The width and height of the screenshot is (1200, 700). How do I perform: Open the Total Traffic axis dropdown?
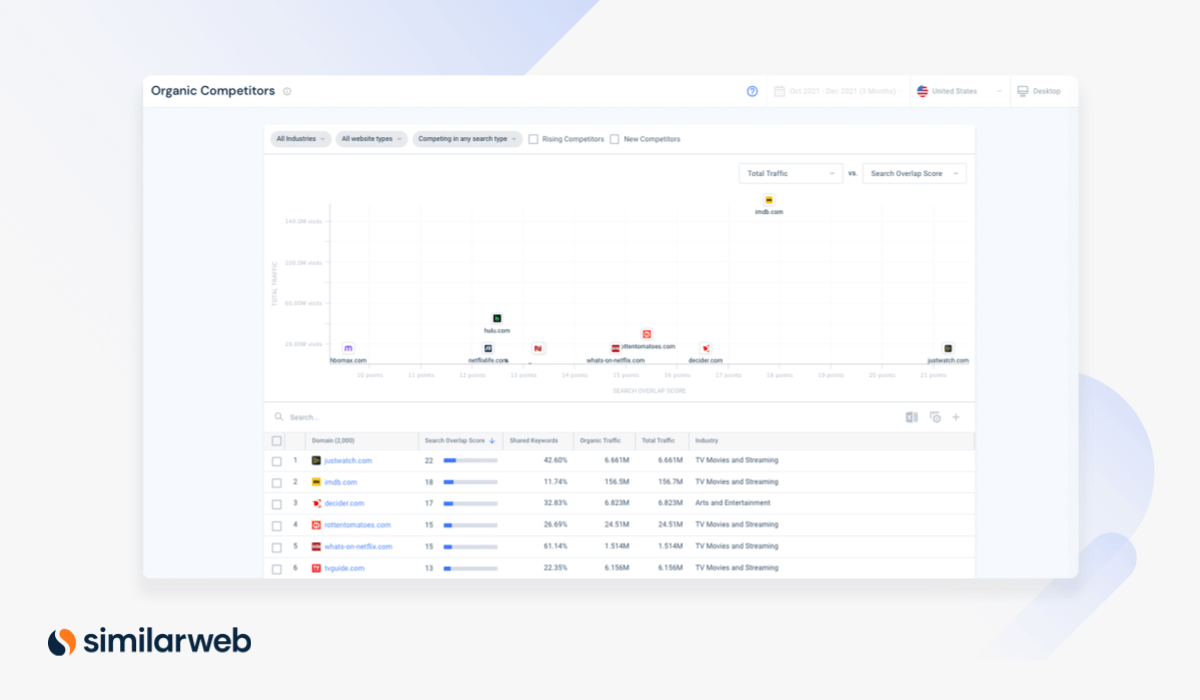coord(791,173)
